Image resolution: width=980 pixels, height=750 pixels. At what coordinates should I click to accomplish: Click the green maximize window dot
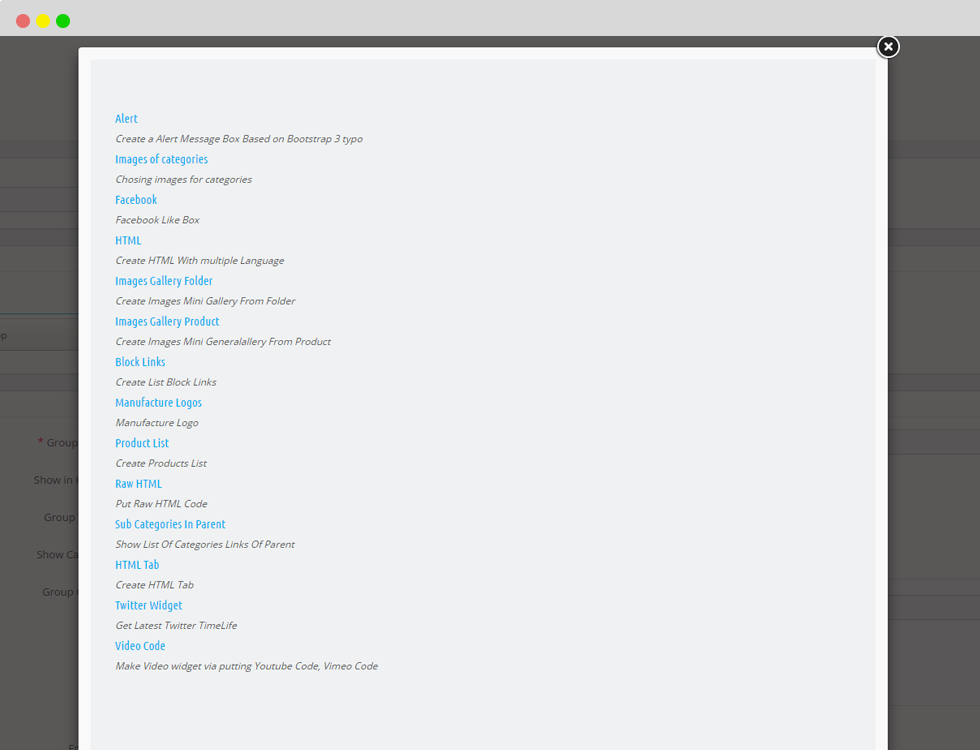[x=63, y=21]
